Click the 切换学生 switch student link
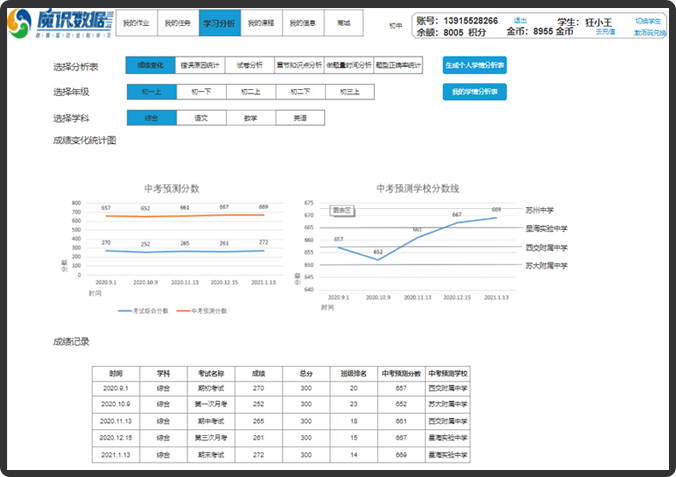 point(649,20)
